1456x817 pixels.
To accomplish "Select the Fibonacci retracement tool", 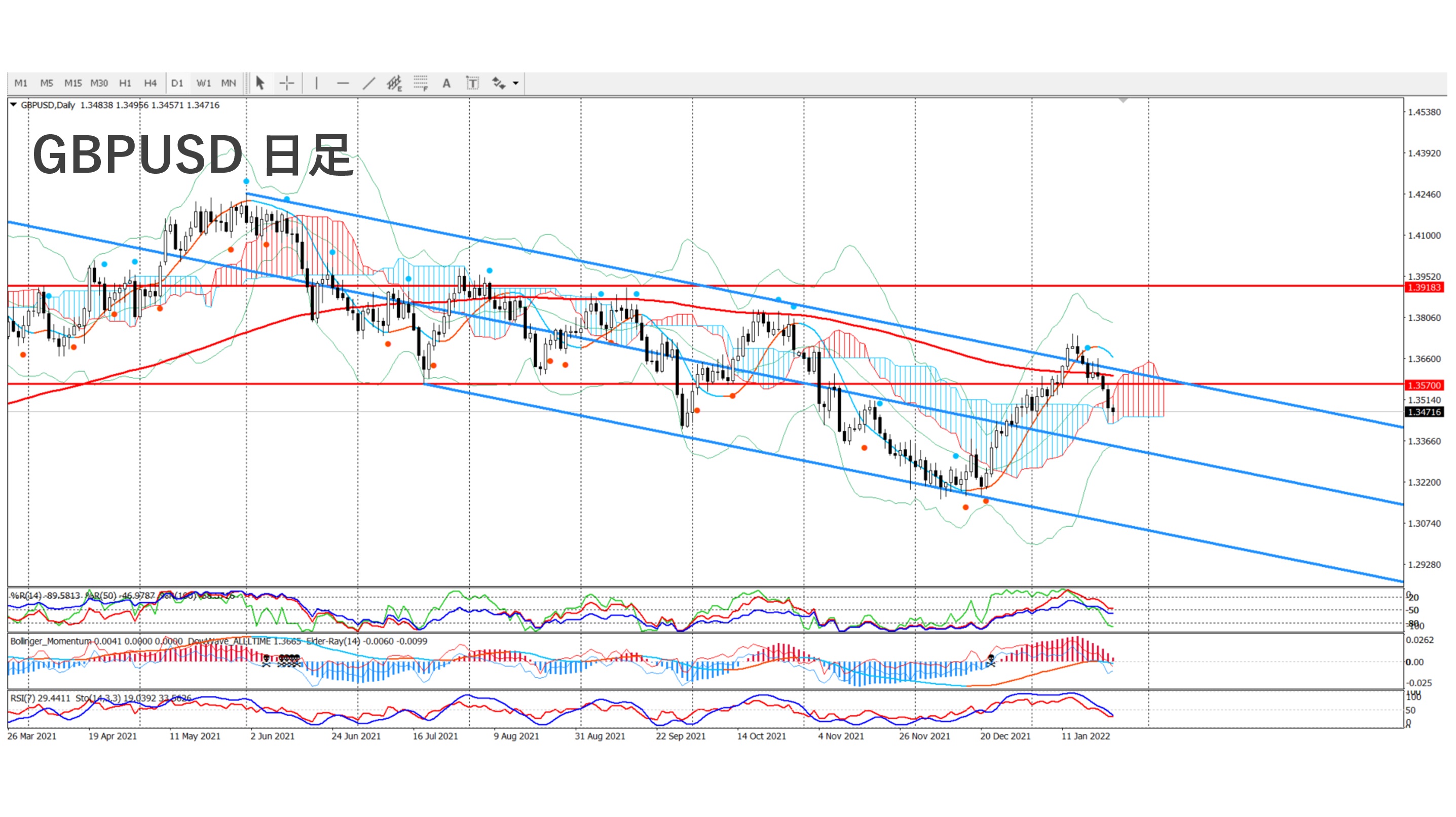I will [421, 83].
